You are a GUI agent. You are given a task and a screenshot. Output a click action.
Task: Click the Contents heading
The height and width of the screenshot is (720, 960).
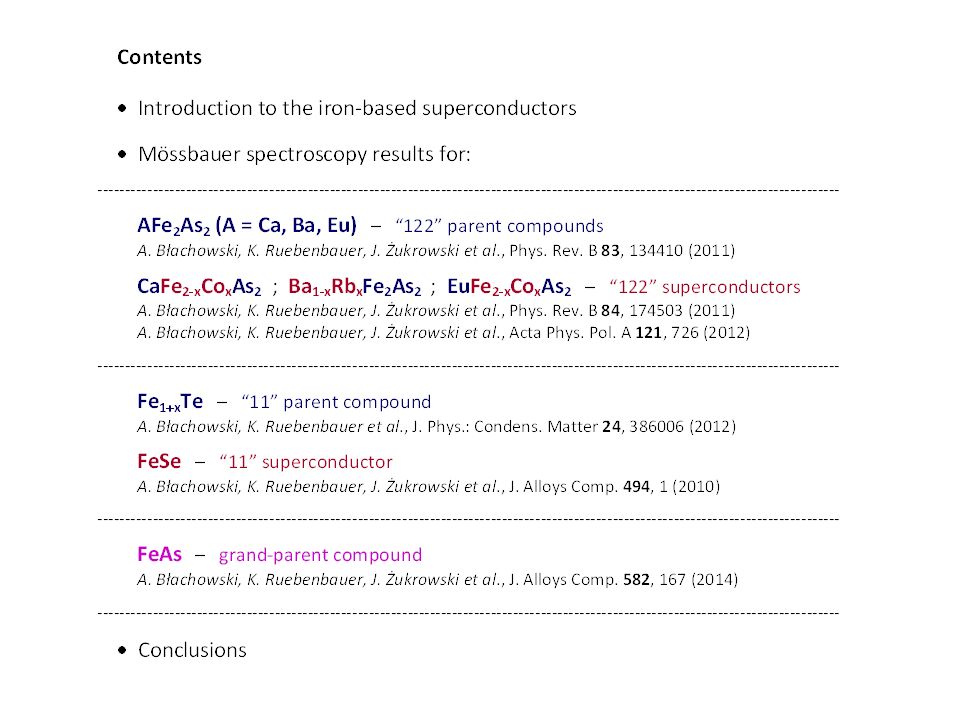pos(159,57)
